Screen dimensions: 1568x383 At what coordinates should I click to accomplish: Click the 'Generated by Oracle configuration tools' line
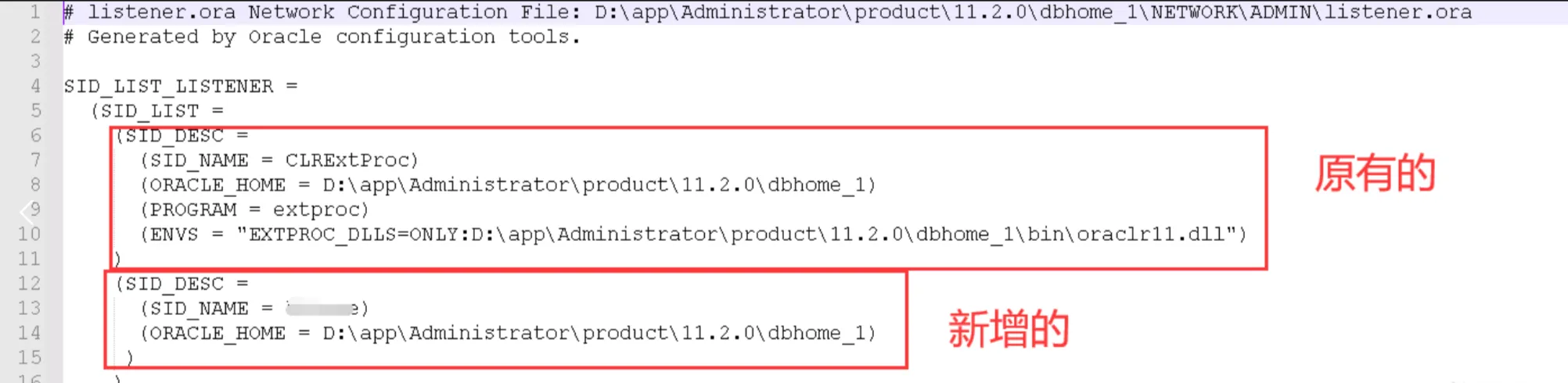click(x=322, y=37)
